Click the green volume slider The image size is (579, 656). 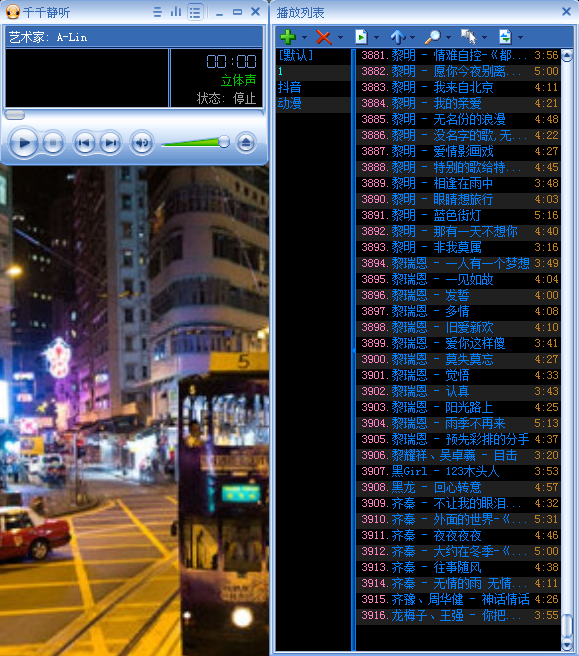195,143
